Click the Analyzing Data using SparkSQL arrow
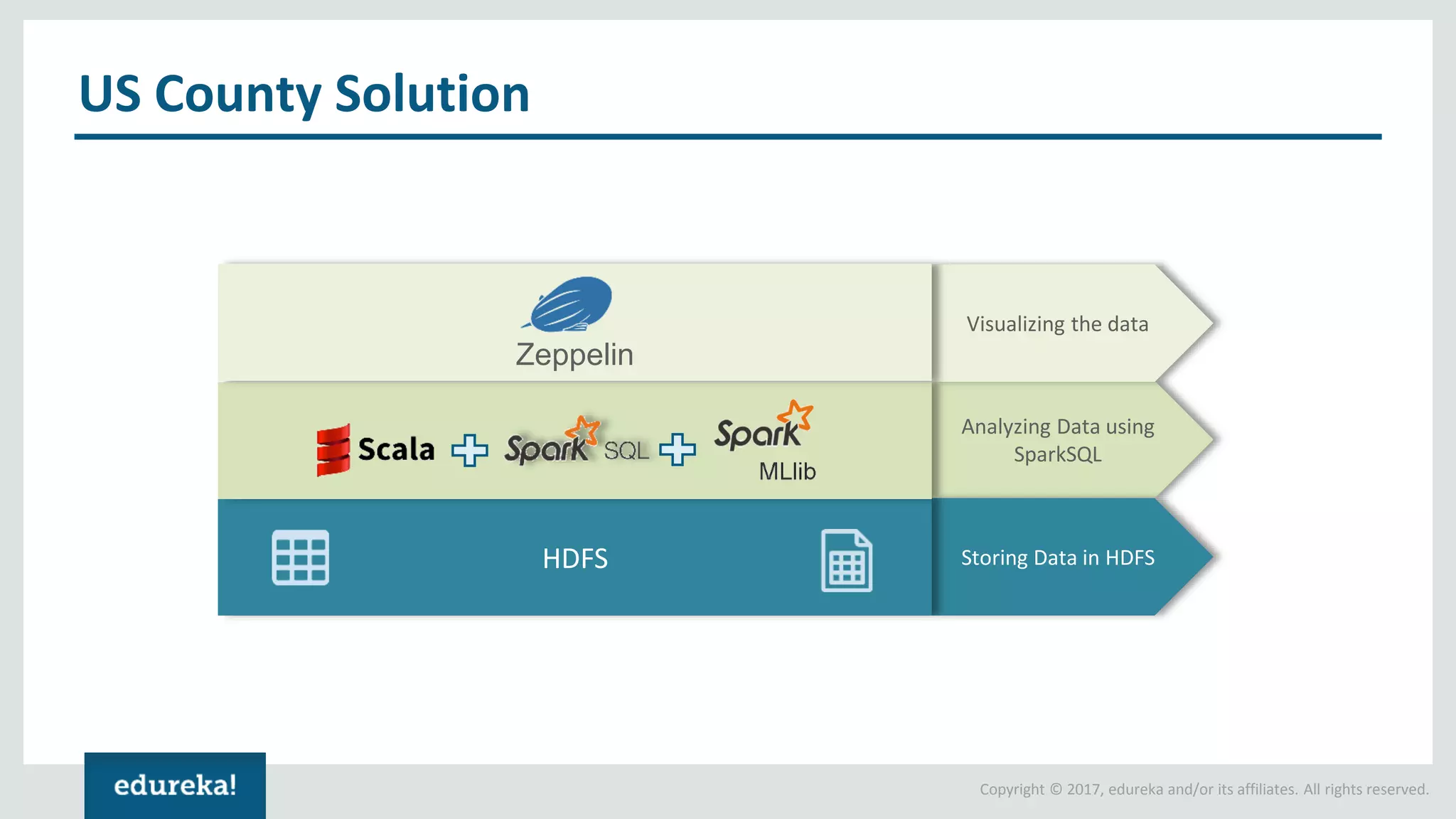This screenshot has height=819, width=1456. click(x=1057, y=440)
